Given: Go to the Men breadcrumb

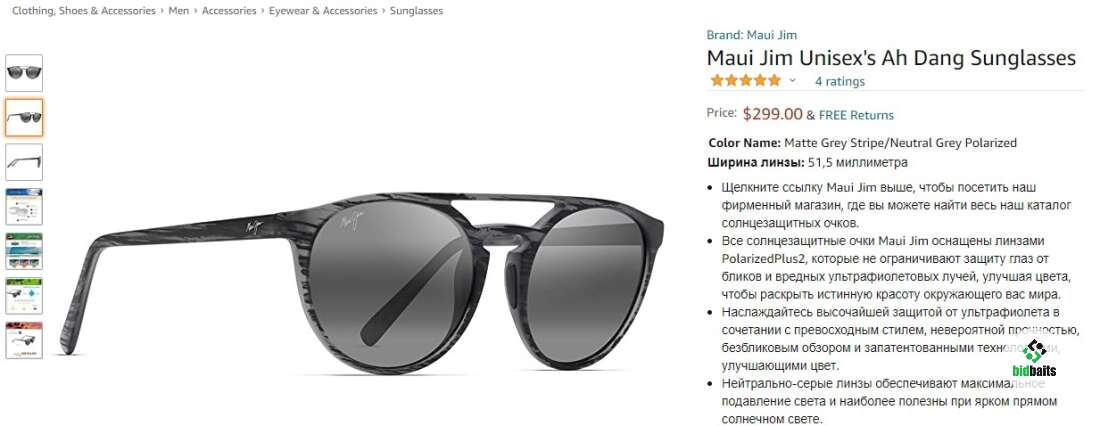Looking at the screenshot, I should click(x=178, y=11).
